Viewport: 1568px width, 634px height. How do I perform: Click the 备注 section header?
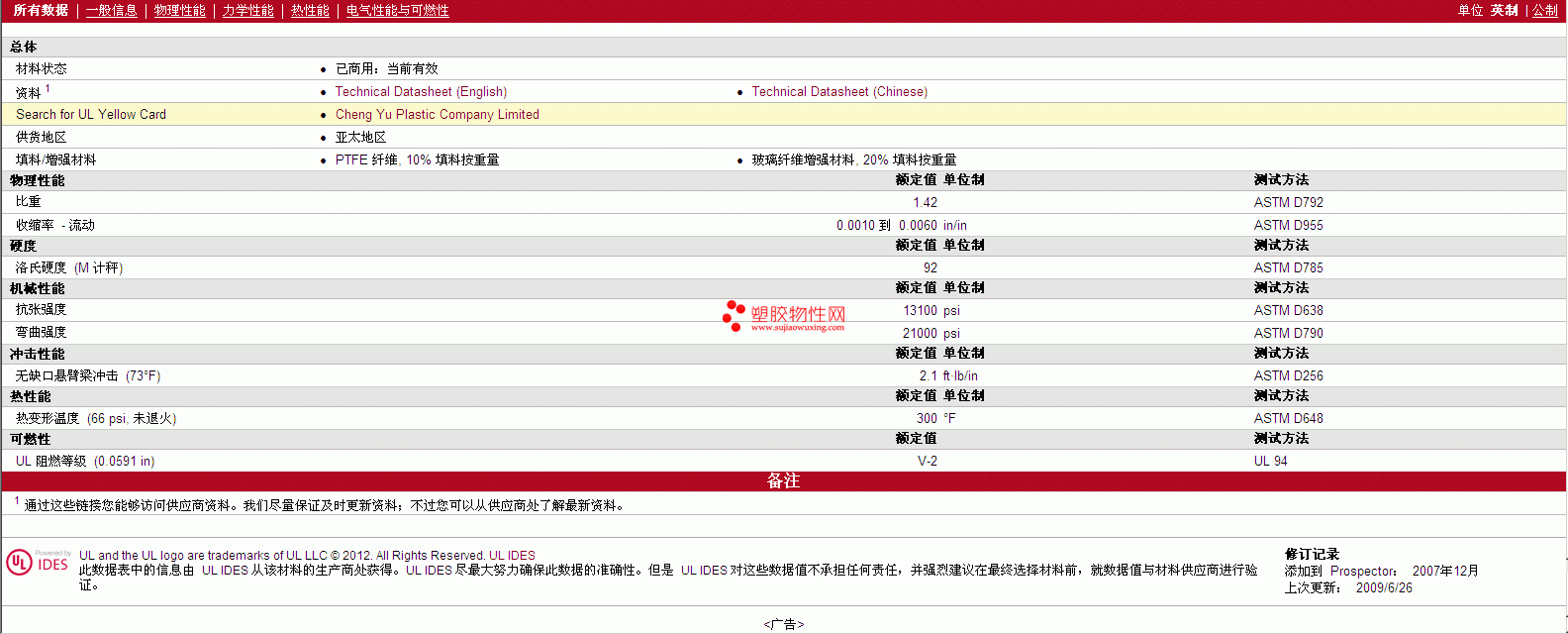(x=783, y=480)
